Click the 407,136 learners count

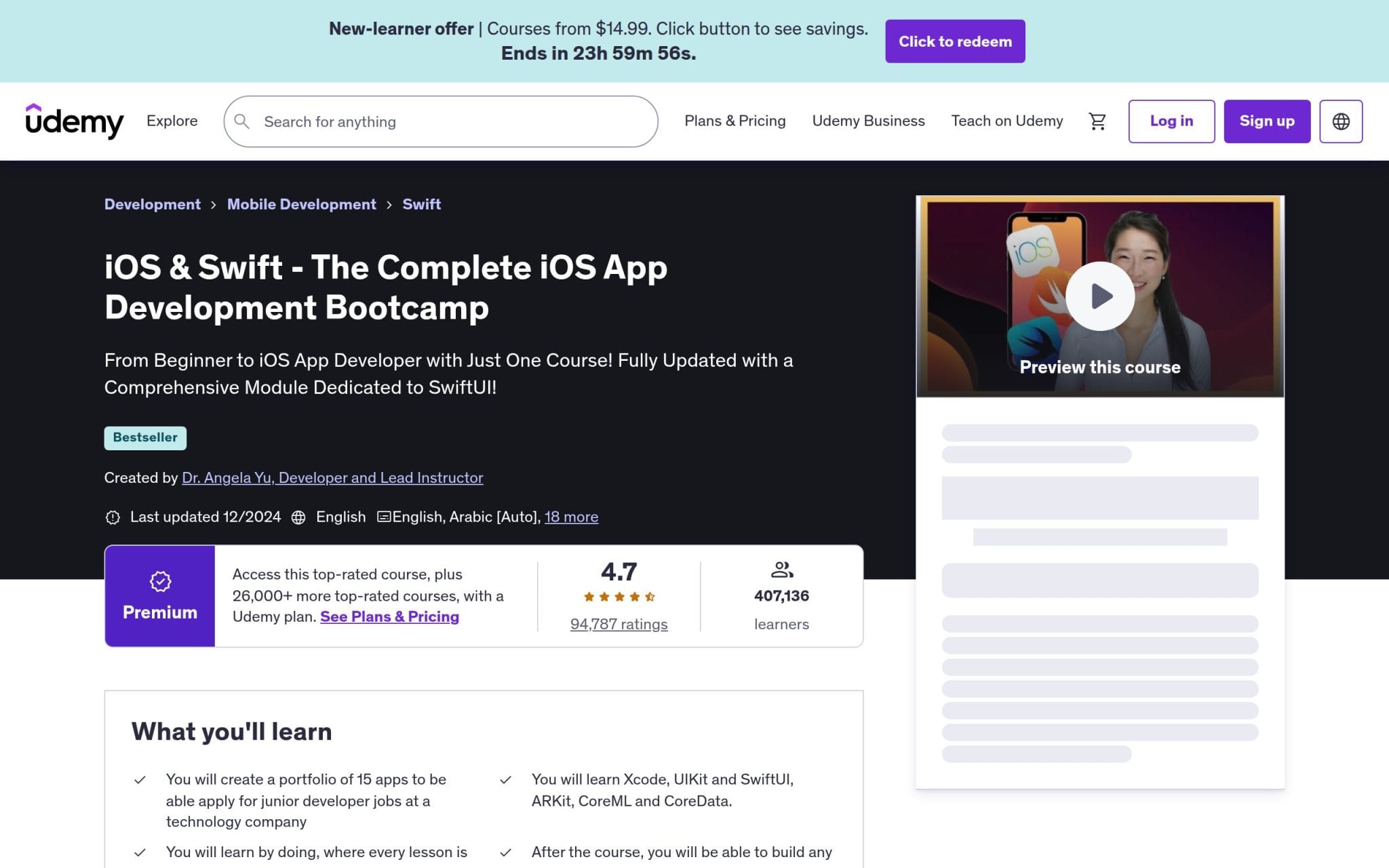point(781,596)
